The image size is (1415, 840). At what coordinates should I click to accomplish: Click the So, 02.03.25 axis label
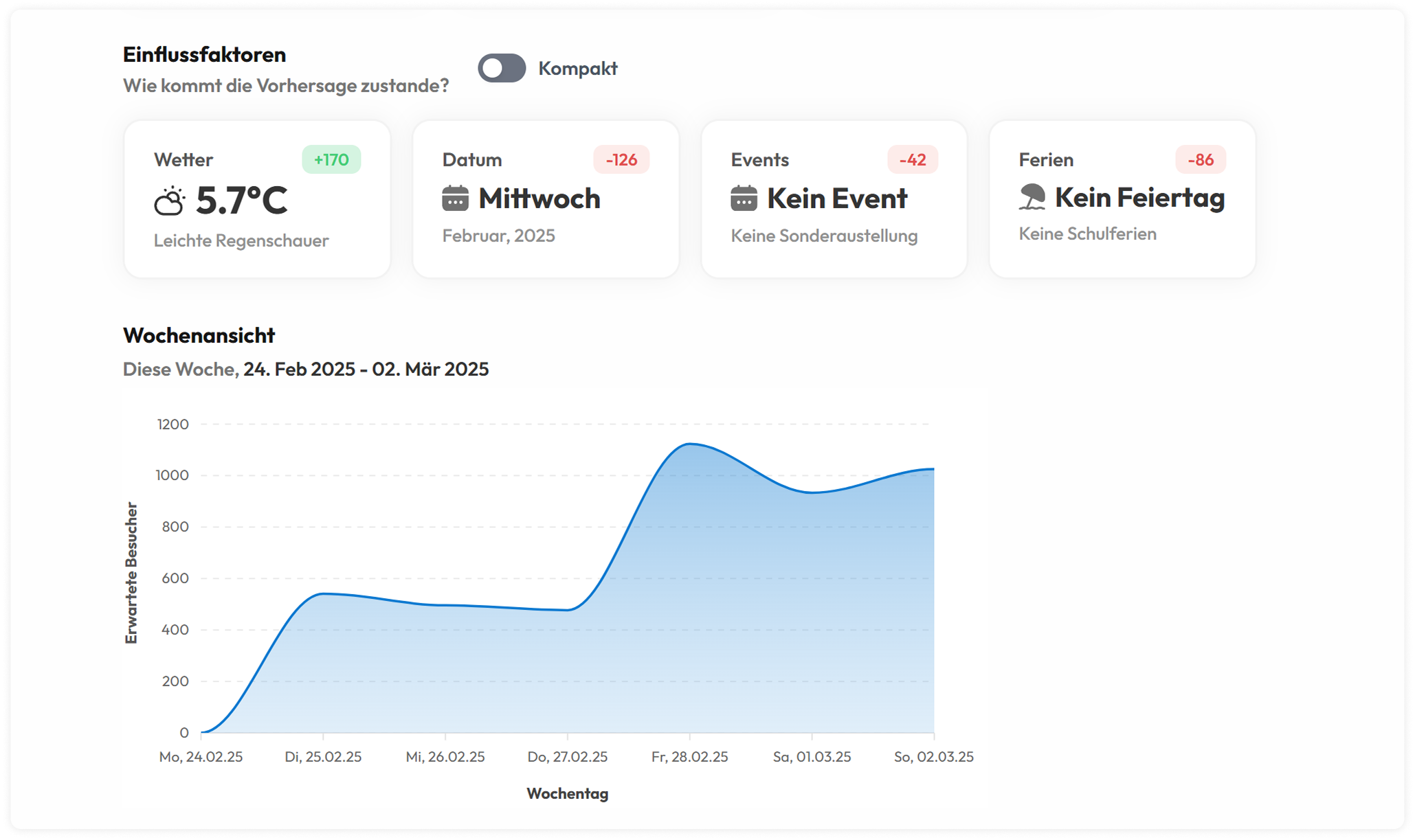click(933, 757)
